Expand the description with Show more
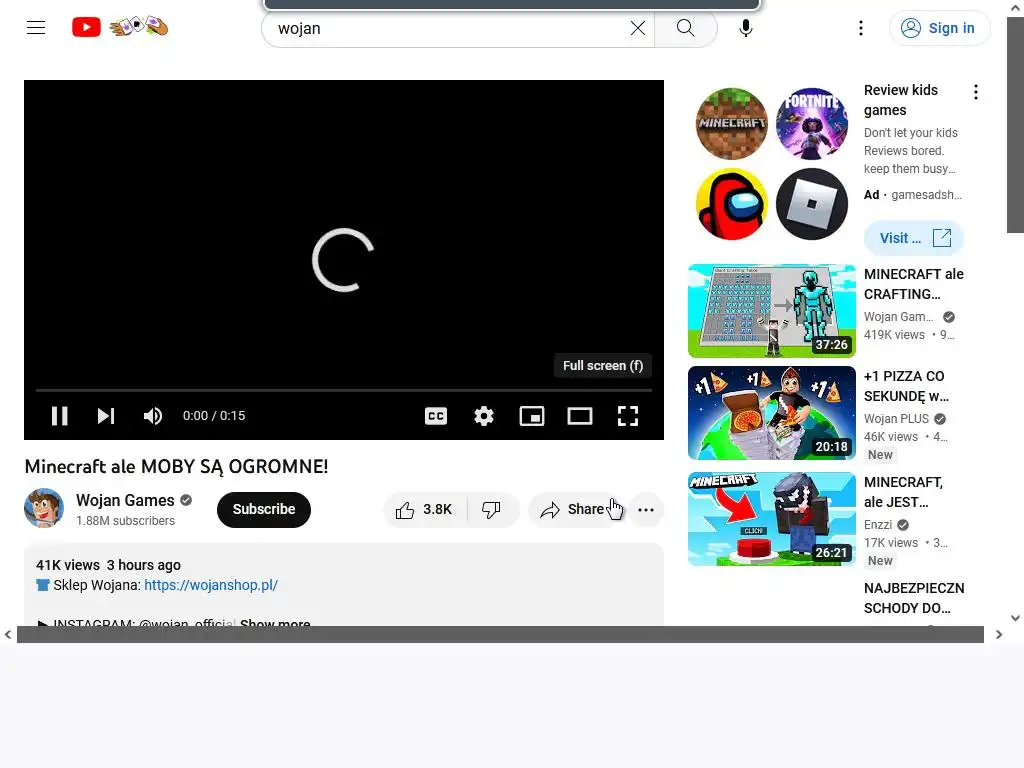The width and height of the screenshot is (1024, 768). [275, 622]
